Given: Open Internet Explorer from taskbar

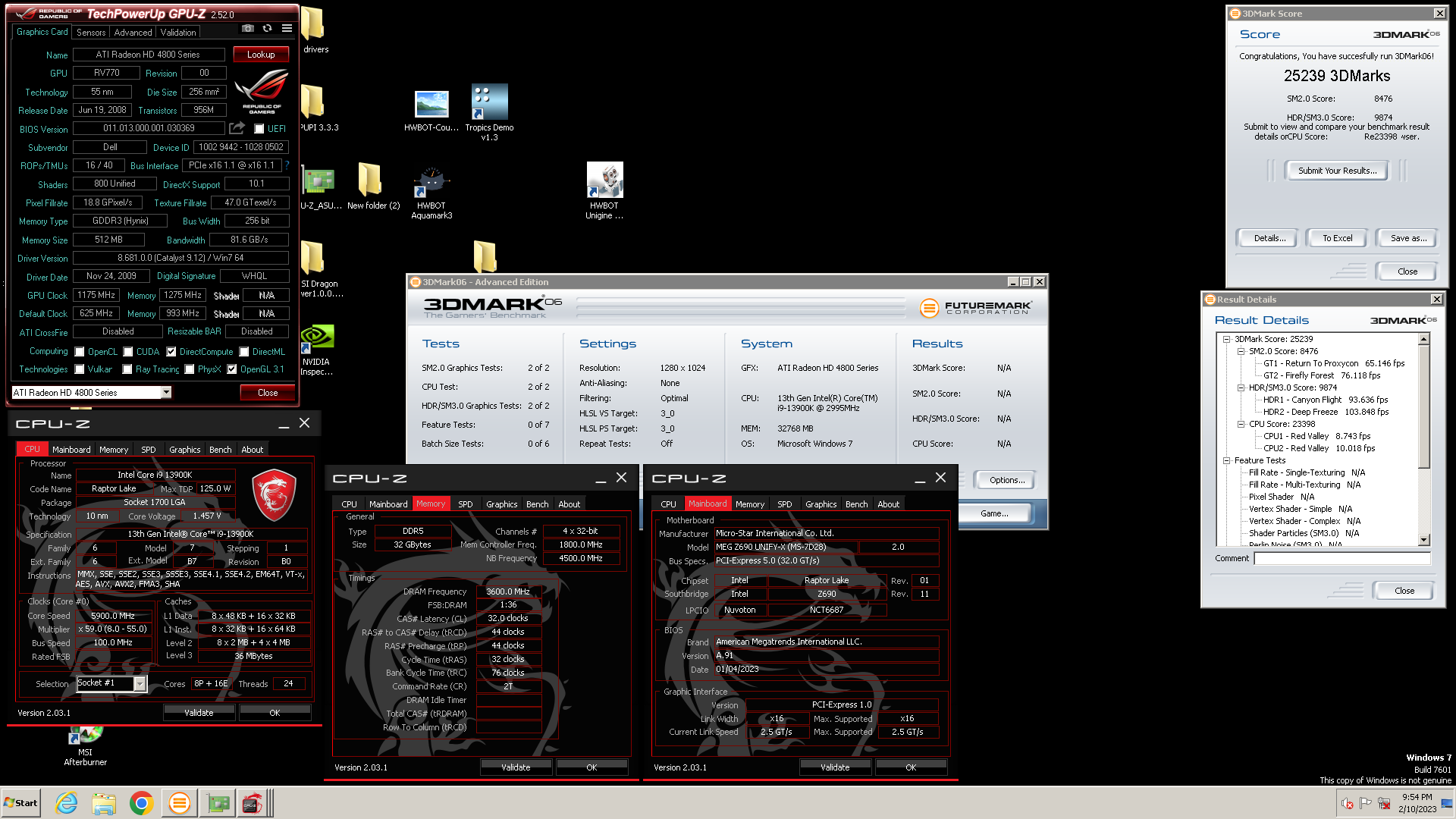Looking at the screenshot, I should 67,803.
